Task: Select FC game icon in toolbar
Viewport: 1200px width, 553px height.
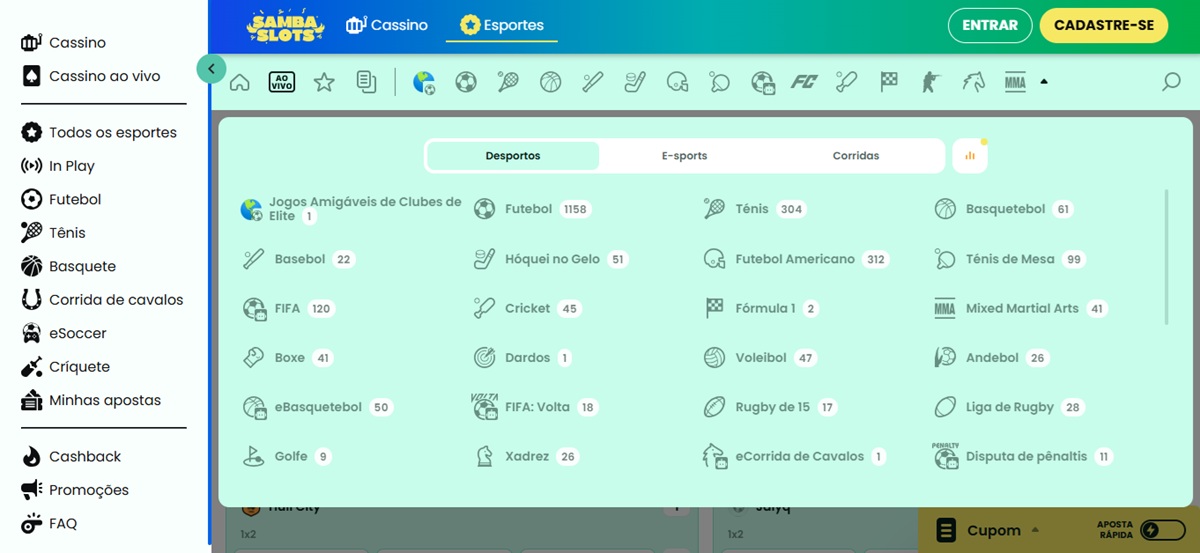Action: pyautogui.click(x=804, y=82)
